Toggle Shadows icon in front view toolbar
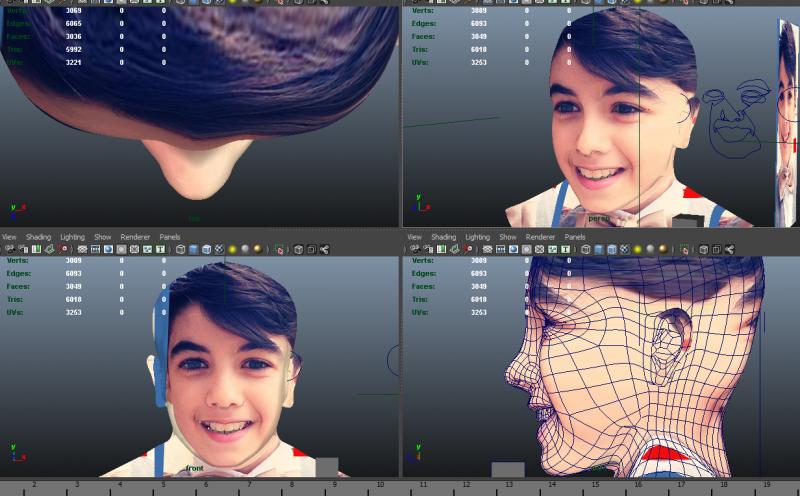 click(x=245, y=249)
